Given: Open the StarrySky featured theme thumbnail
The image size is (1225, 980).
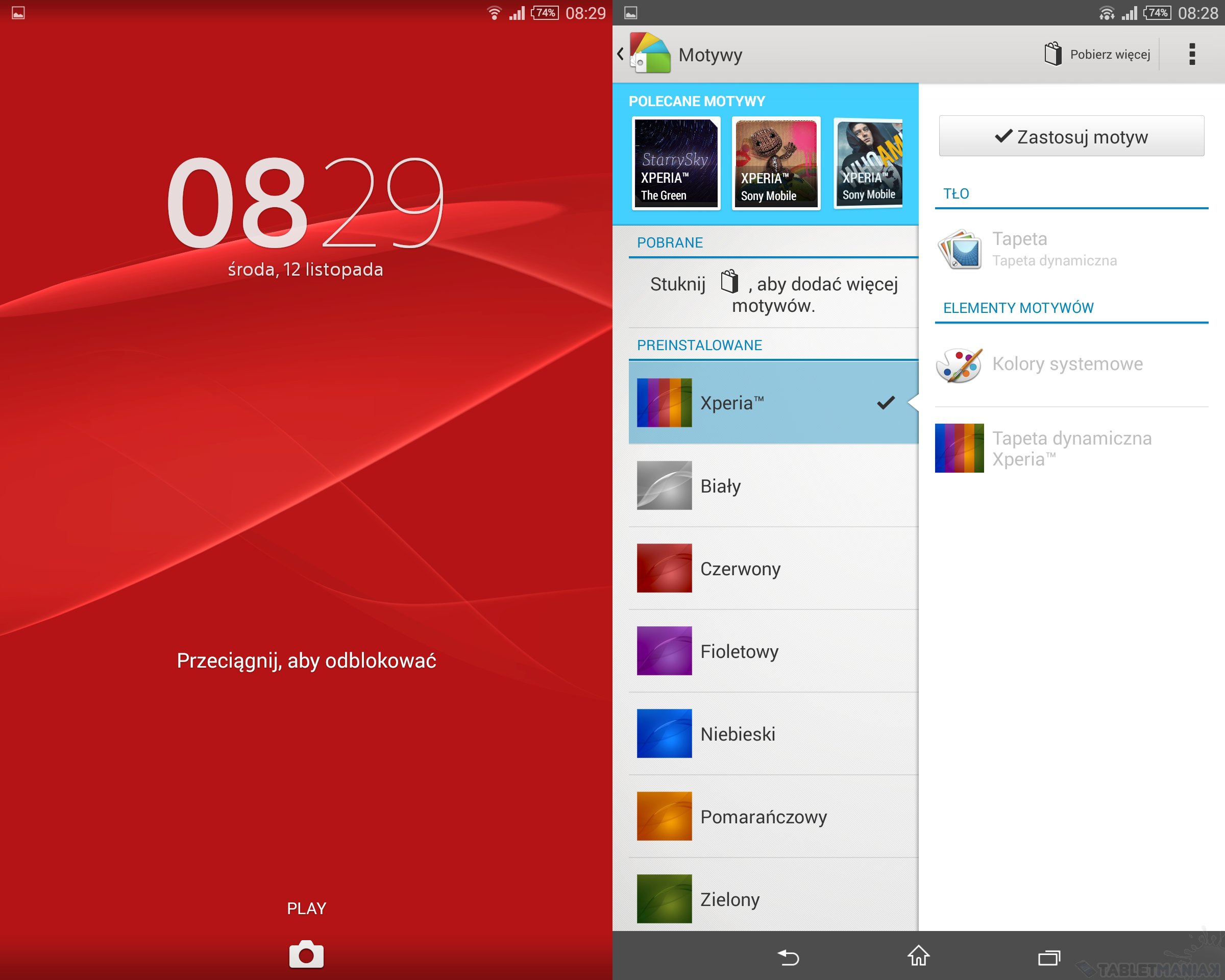Looking at the screenshot, I should tap(676, 163).
